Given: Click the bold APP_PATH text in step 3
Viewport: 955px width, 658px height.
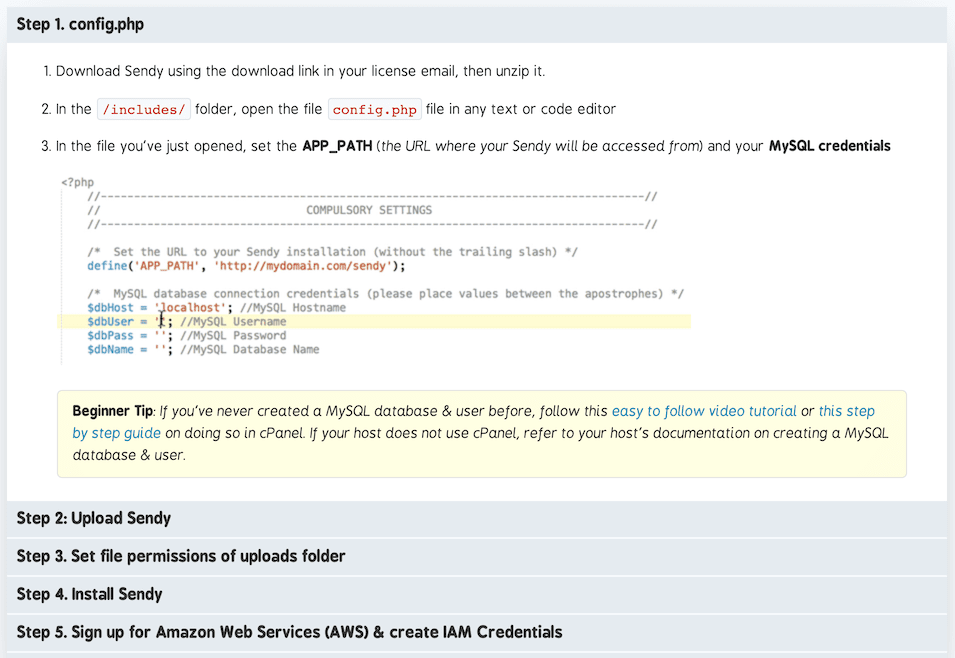Looking at the screenshot, I should click(337, 146).
